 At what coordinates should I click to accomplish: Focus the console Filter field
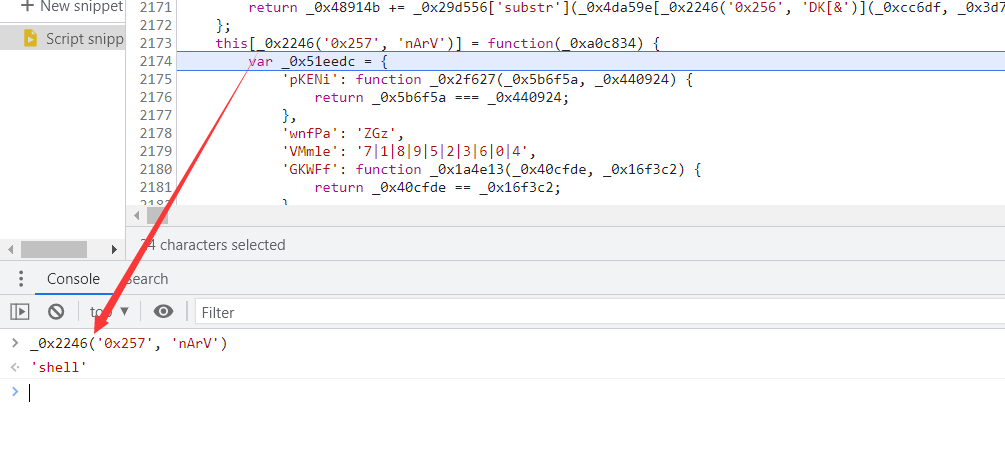click(x=599, y=312)
